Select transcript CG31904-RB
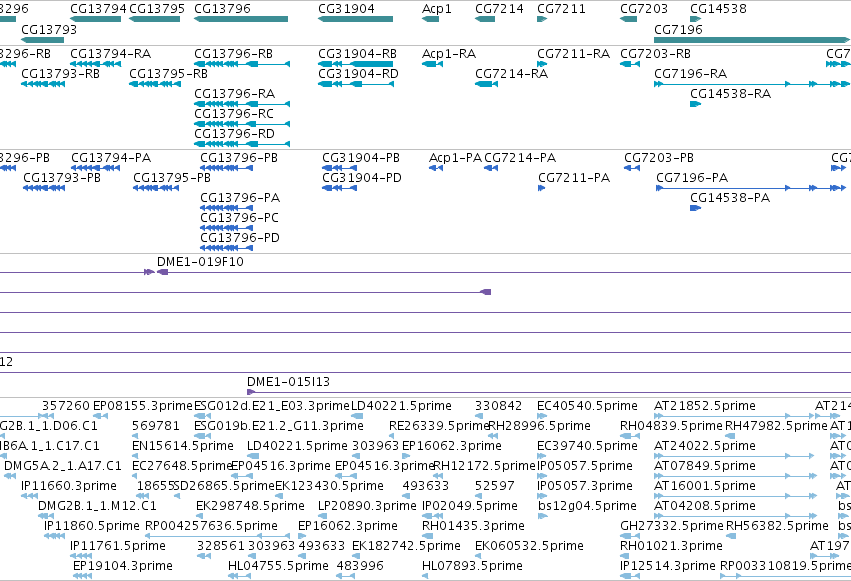The width and height of the screenshot is (851, 581). point(357,54)
